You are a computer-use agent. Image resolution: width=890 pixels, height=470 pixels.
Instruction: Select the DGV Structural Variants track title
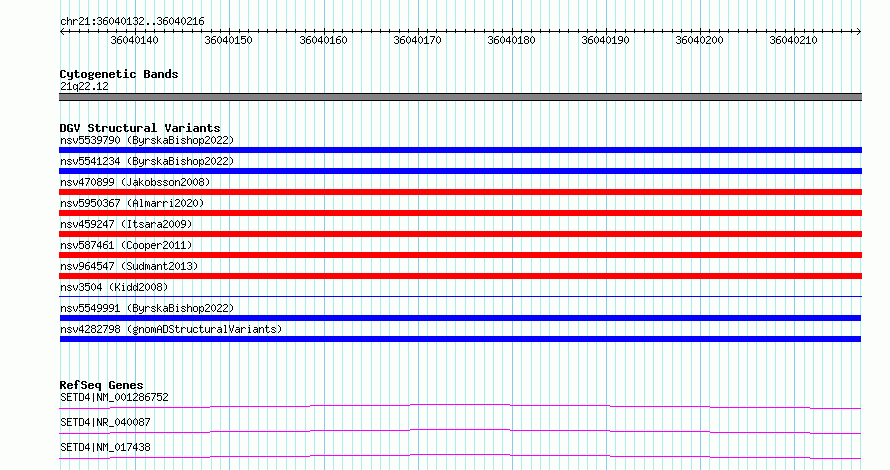point(140,128)
